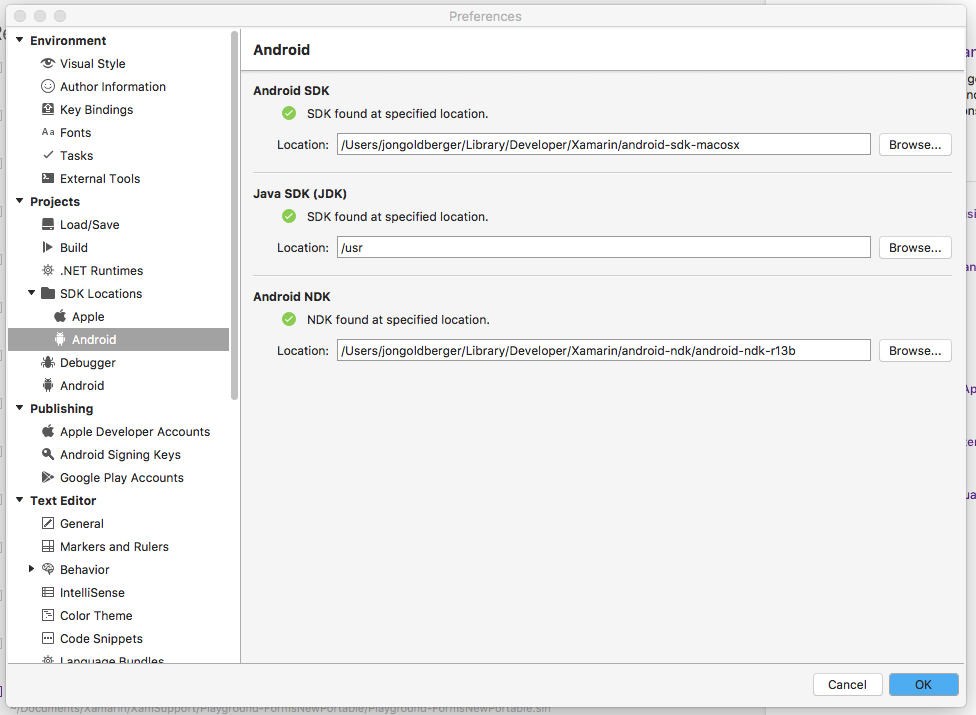Collapse the Projects section
The width and height of the screenshot is (976, 715).
click(x=19, y=201)
